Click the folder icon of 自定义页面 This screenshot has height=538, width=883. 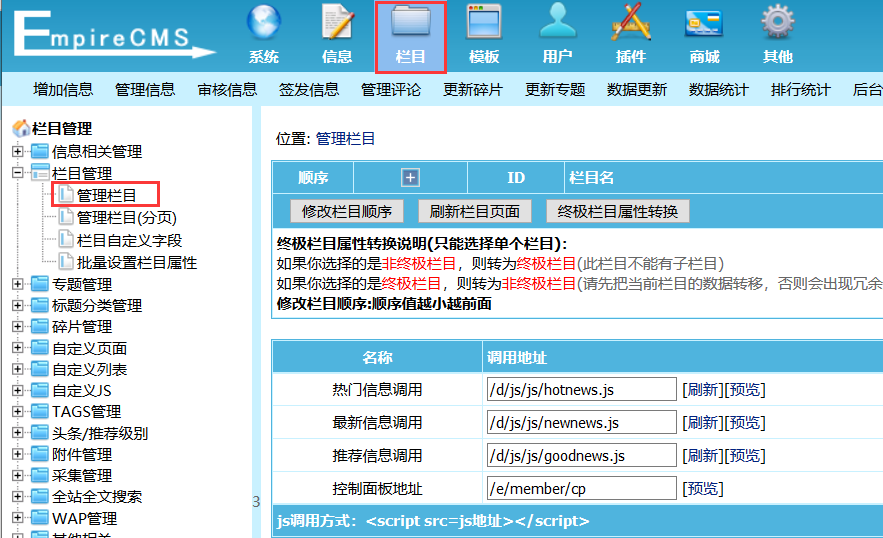click(x=39, y=348)
